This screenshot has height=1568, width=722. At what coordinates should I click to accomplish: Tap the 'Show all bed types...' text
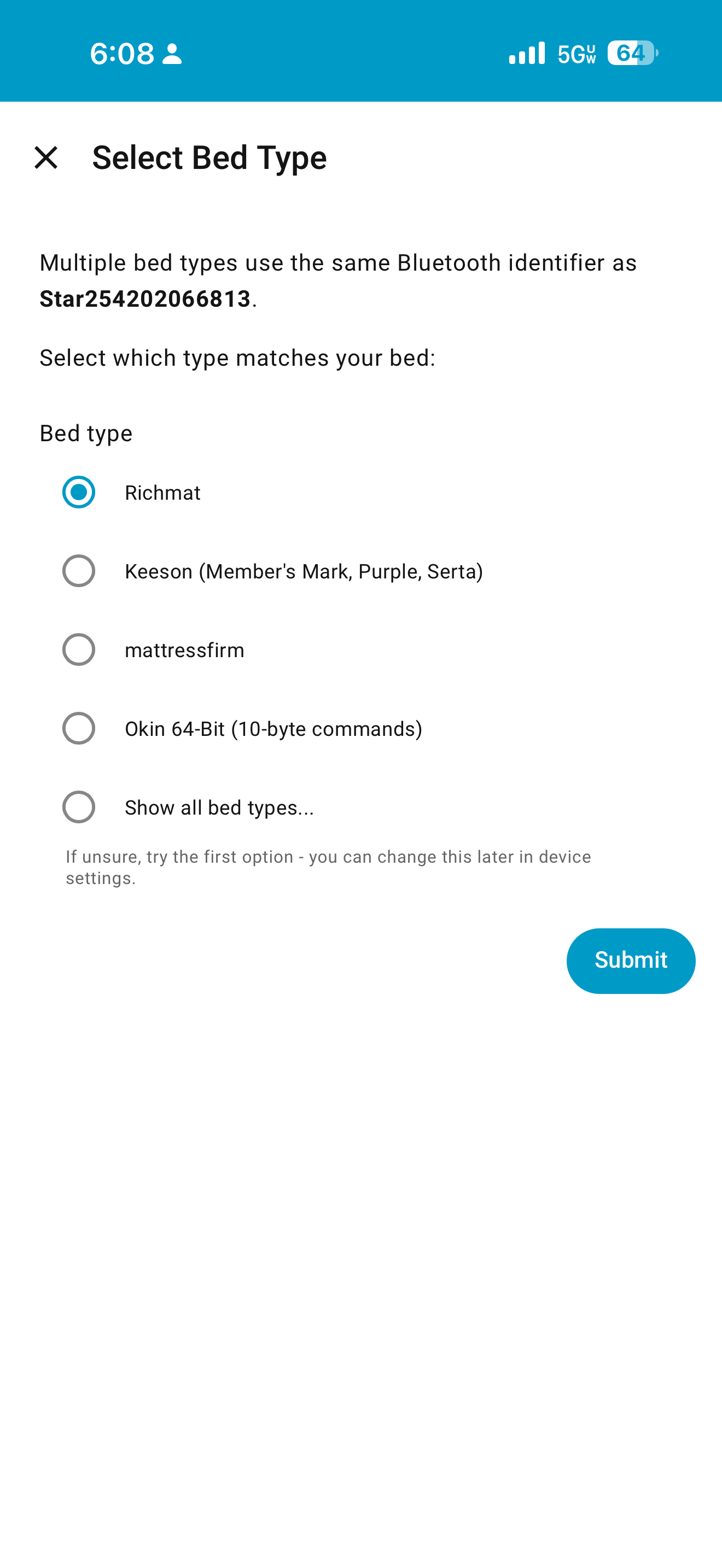coord(219,808)
